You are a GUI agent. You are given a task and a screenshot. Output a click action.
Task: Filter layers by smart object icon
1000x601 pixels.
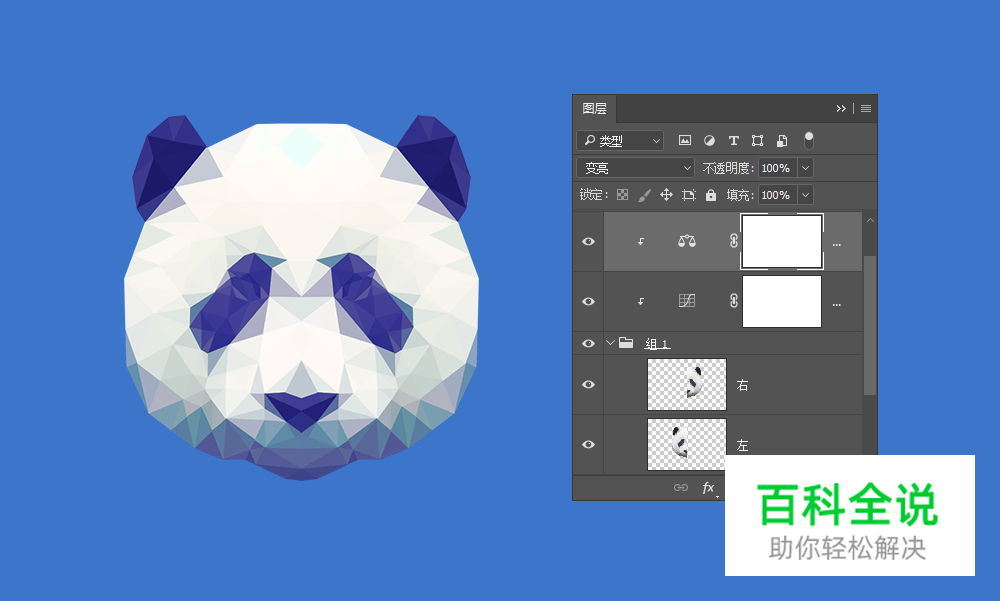coord(782,141)
